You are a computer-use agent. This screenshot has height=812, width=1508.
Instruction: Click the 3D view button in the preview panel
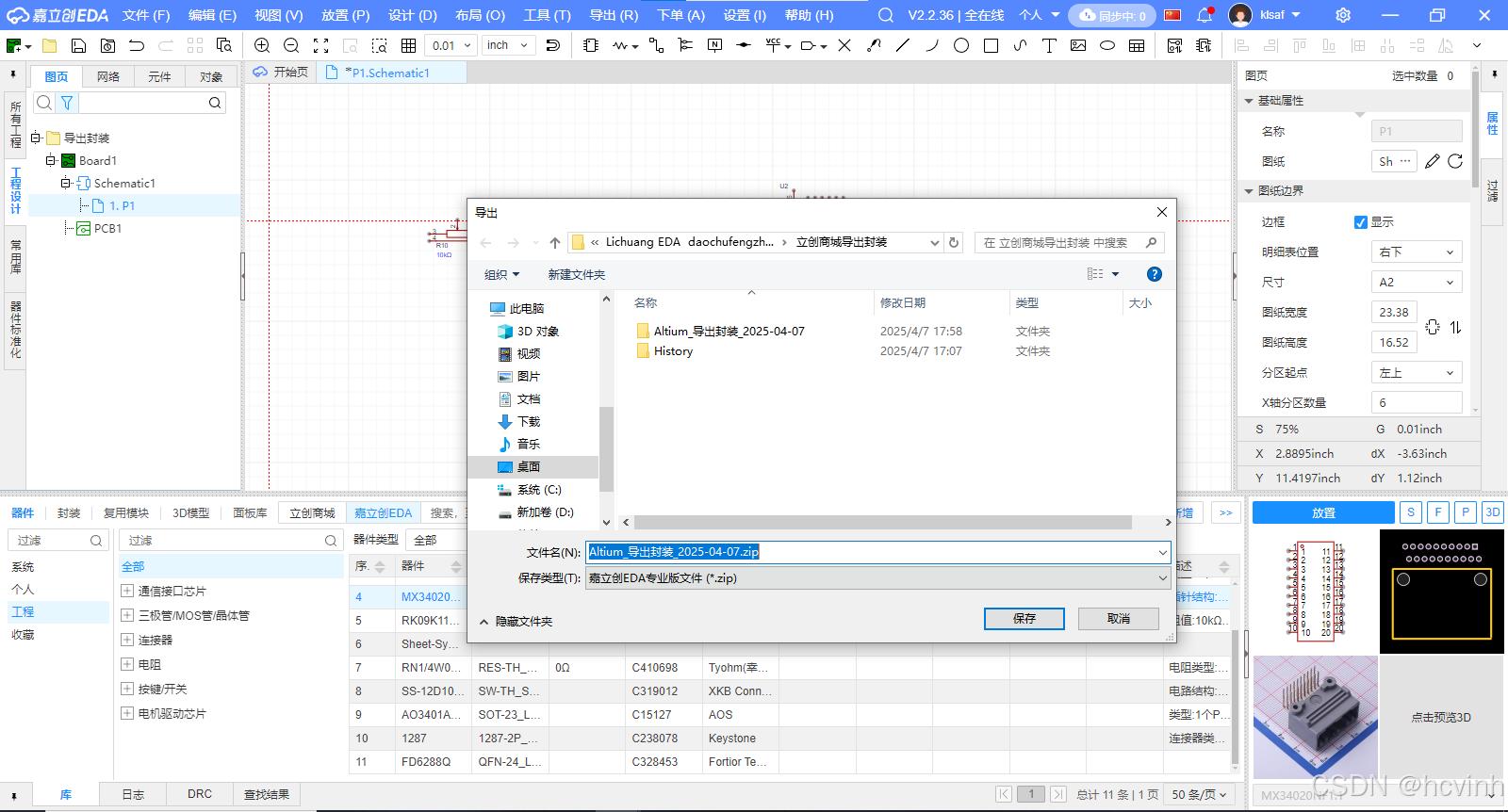tap(1492, 512)
